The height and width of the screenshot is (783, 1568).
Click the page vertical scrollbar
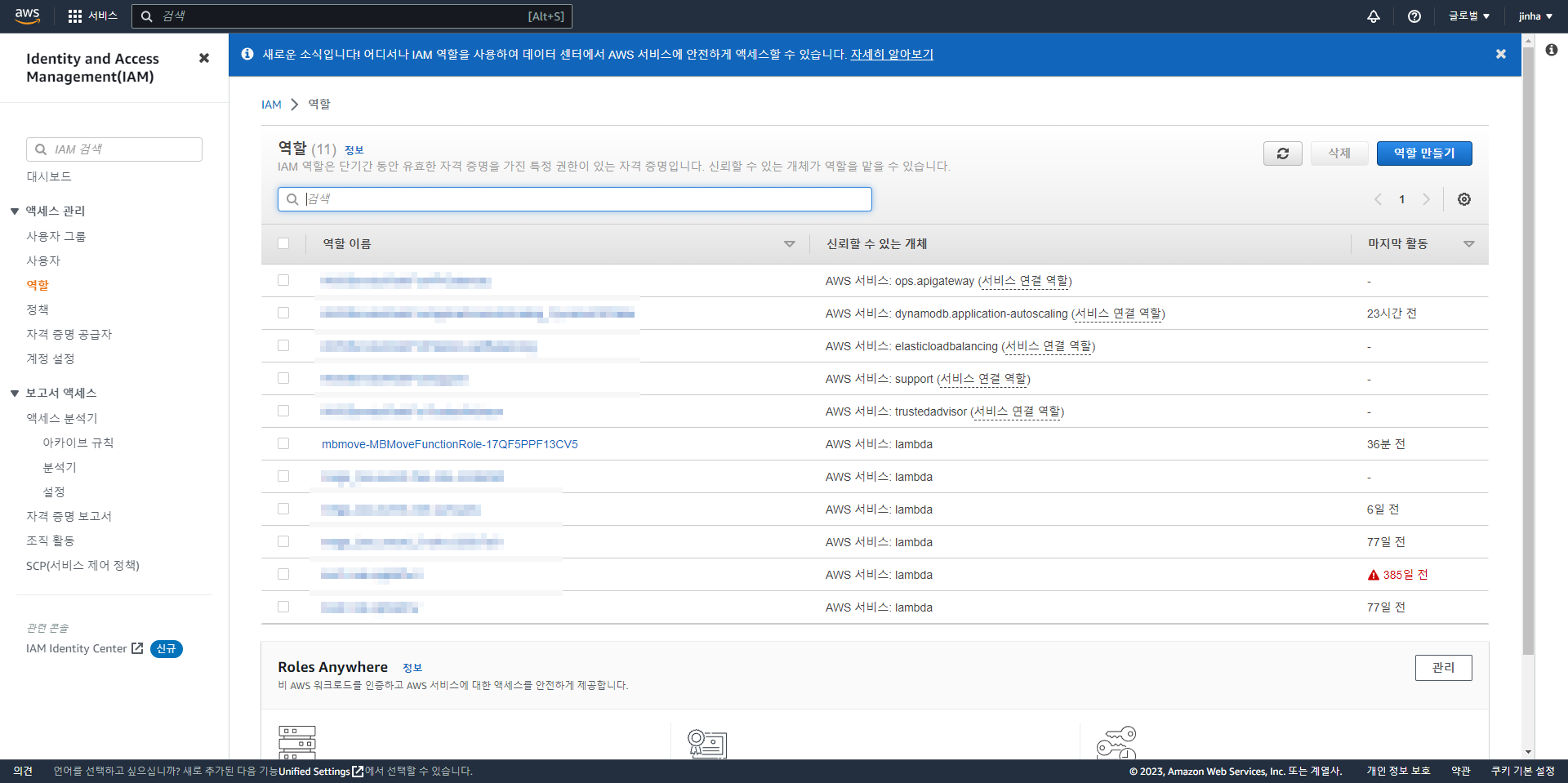coord(1528,351)
